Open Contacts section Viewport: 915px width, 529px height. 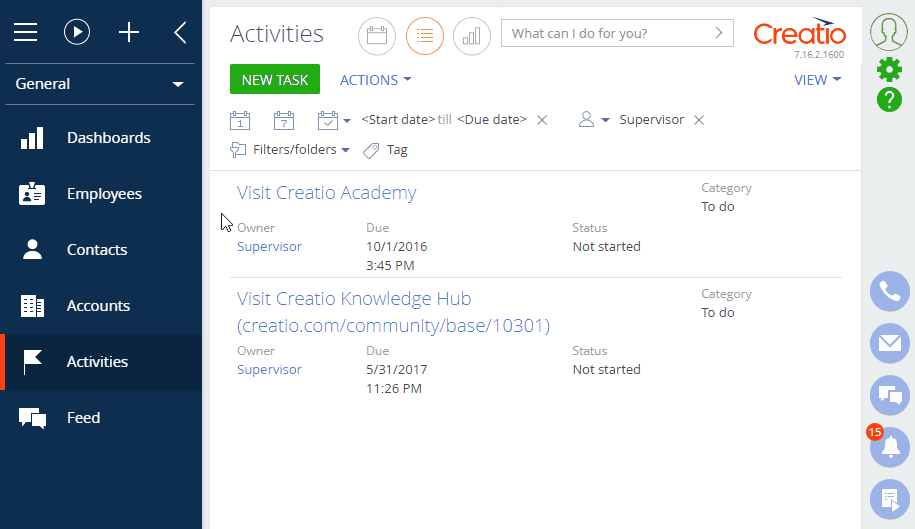[x=101, y=250]
